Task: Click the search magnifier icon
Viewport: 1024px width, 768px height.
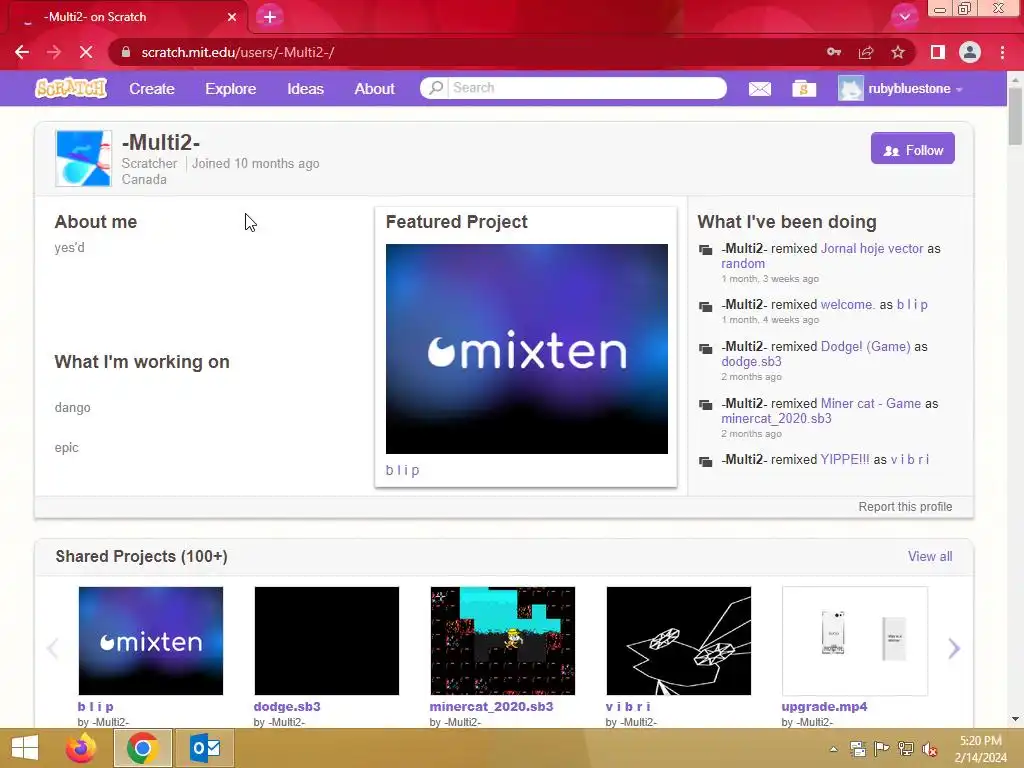Action: 436,88
